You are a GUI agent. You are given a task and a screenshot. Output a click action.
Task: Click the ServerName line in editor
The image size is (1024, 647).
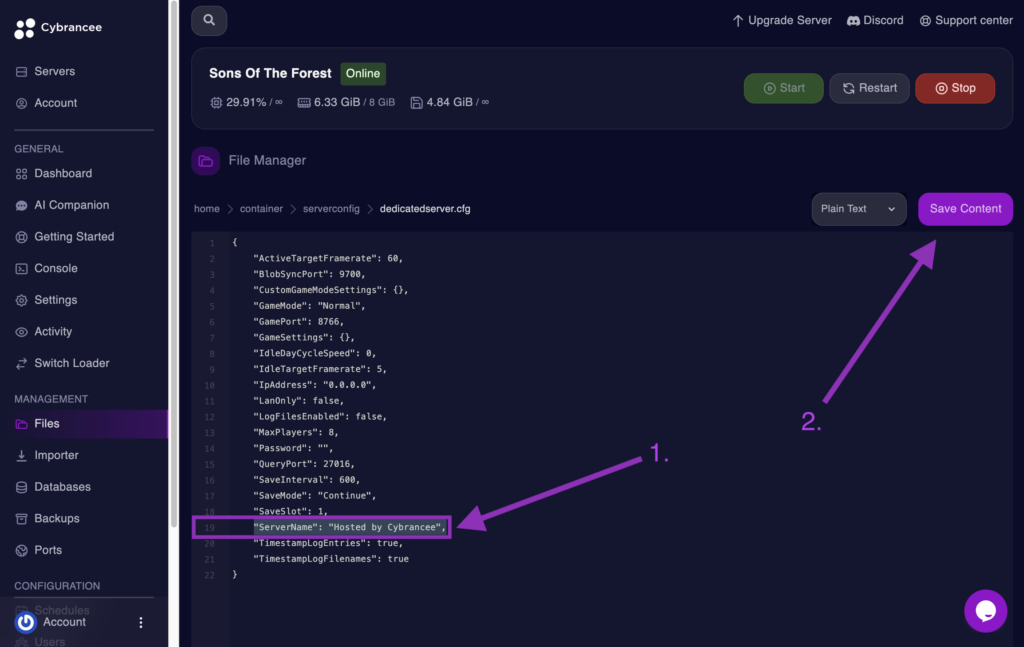tap(349, 527)
